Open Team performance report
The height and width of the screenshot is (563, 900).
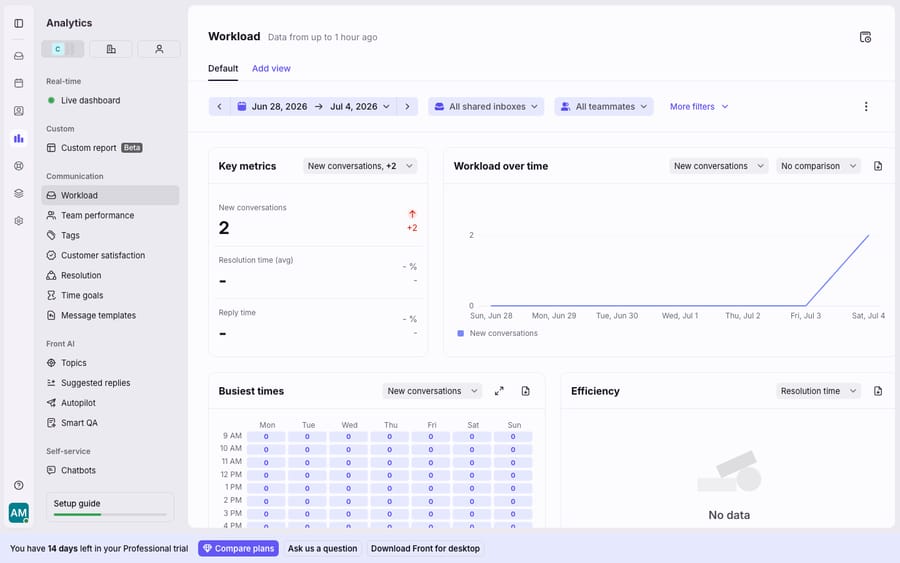point(110,215)
